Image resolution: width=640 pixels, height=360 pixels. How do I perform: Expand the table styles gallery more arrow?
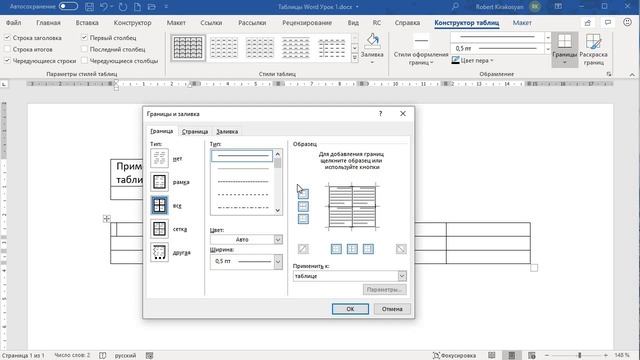(x=355, y=58)
